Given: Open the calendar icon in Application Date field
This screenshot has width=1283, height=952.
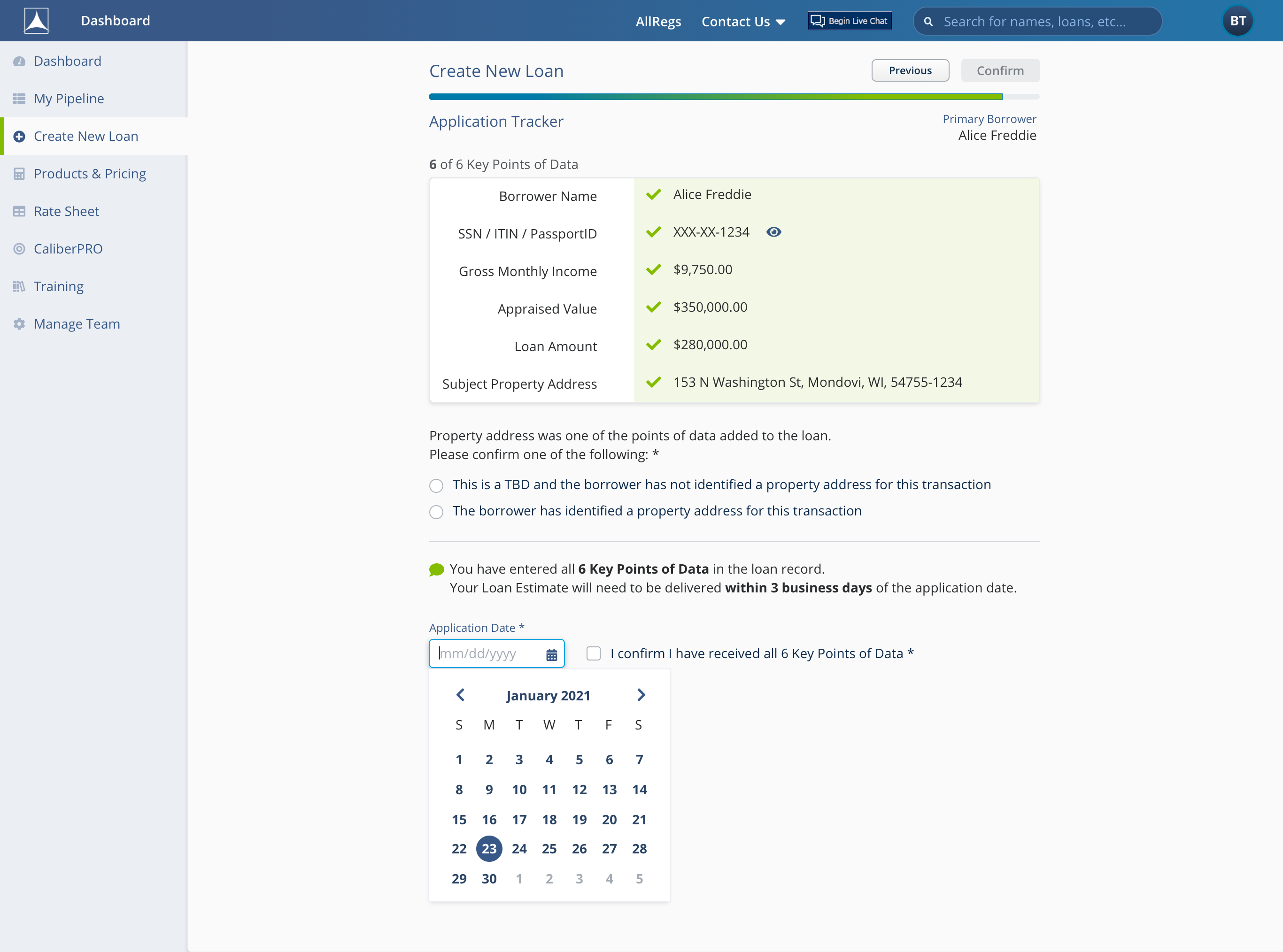Looking at the screenshot, I should 551,654.
